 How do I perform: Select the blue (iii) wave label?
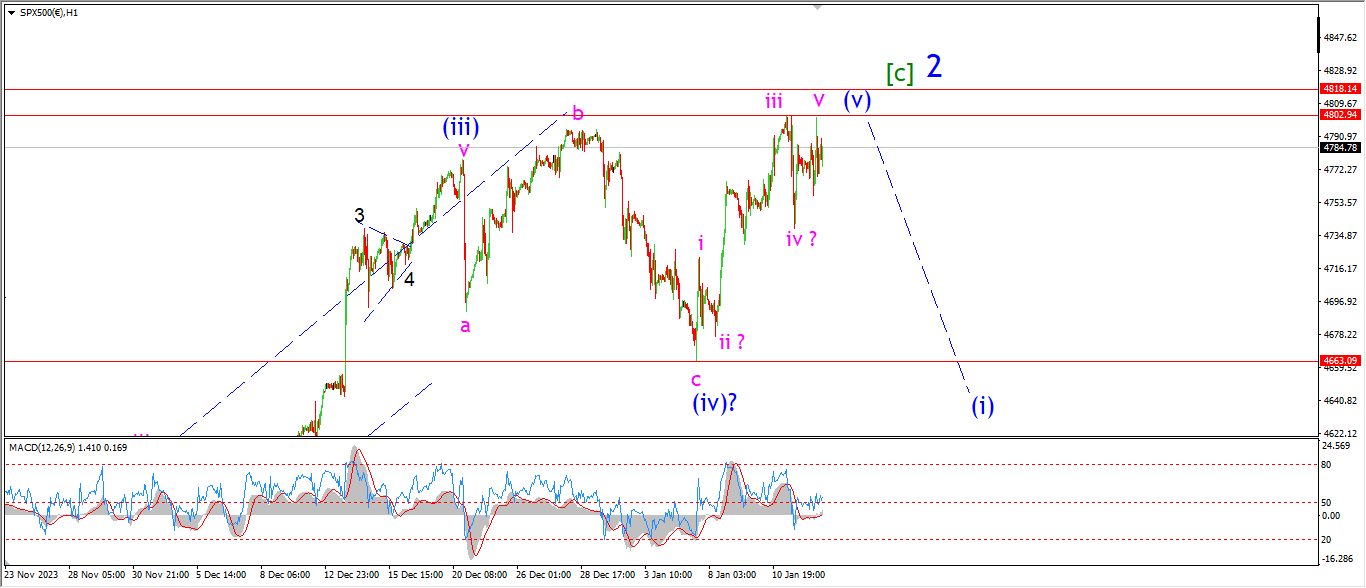(x=461, y=127)
